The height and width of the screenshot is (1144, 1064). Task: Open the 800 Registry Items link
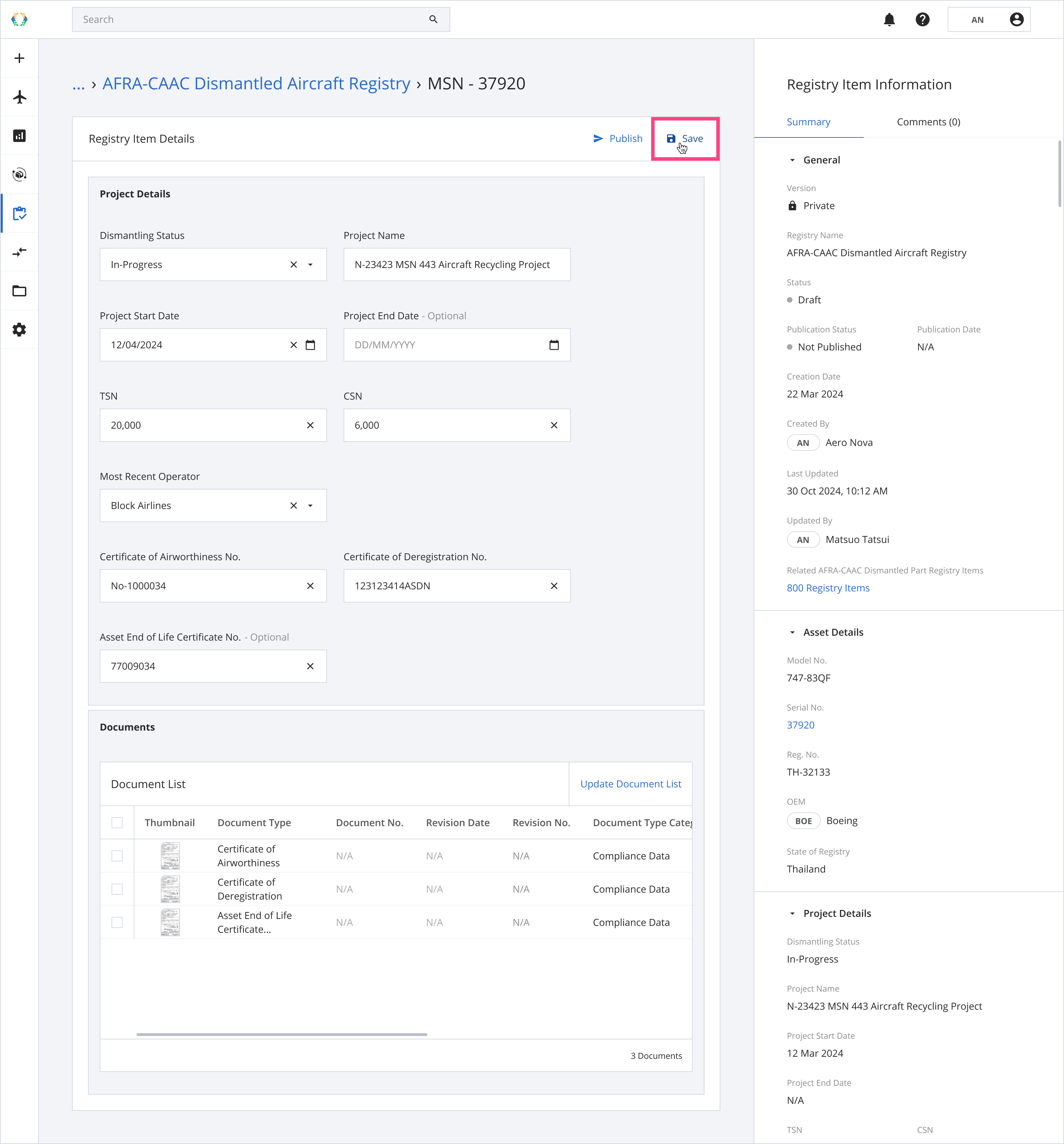tap(828, 588)
